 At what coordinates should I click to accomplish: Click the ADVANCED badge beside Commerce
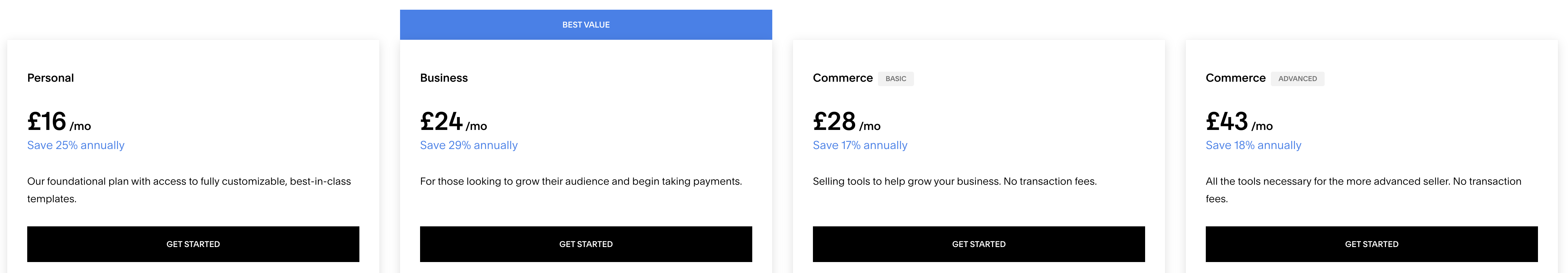click(1297, 79)
